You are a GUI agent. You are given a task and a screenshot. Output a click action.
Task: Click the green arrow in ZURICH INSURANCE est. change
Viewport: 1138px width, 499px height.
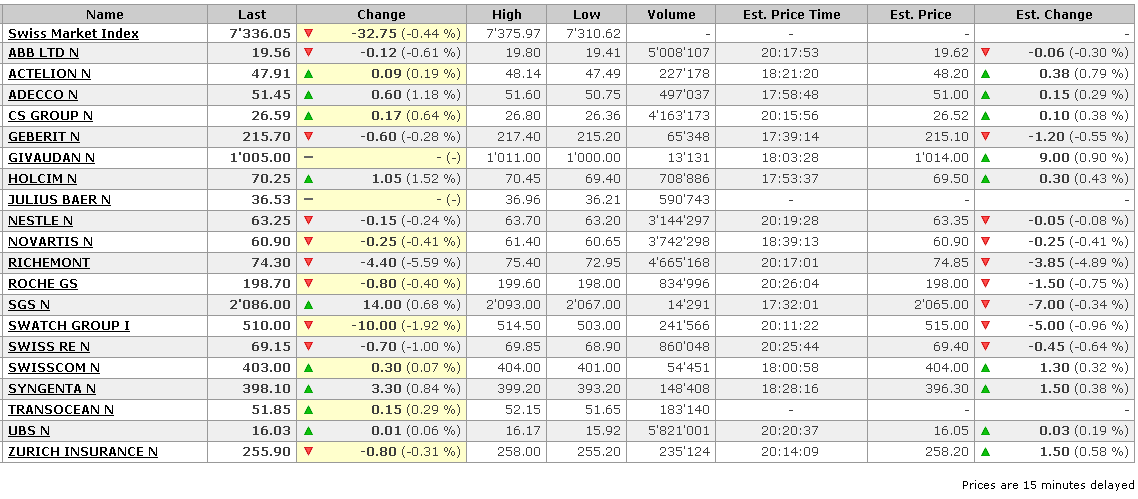point(986,452)
